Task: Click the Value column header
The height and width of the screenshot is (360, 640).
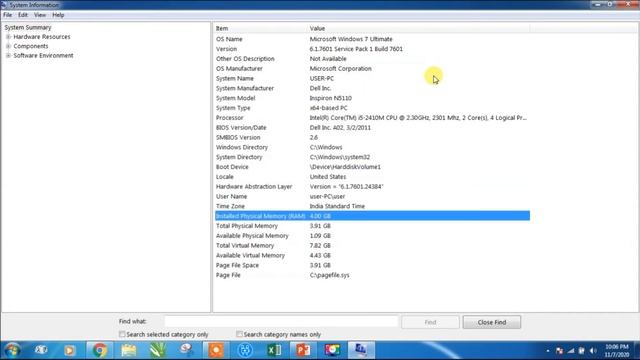Action: tap(418, 28)
